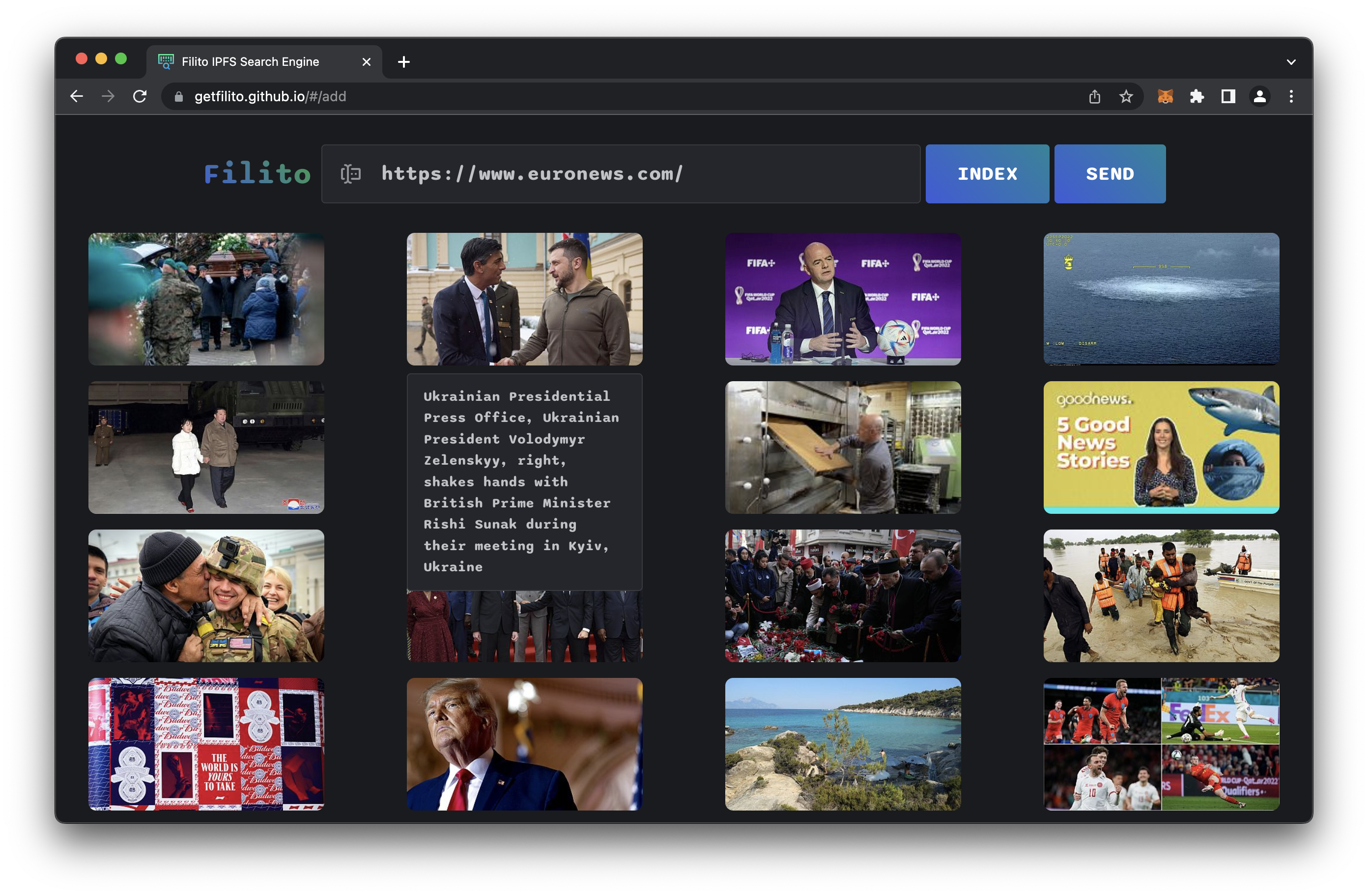Reload the current page
The image size is (1368, 896).
(x=140, y=97)
